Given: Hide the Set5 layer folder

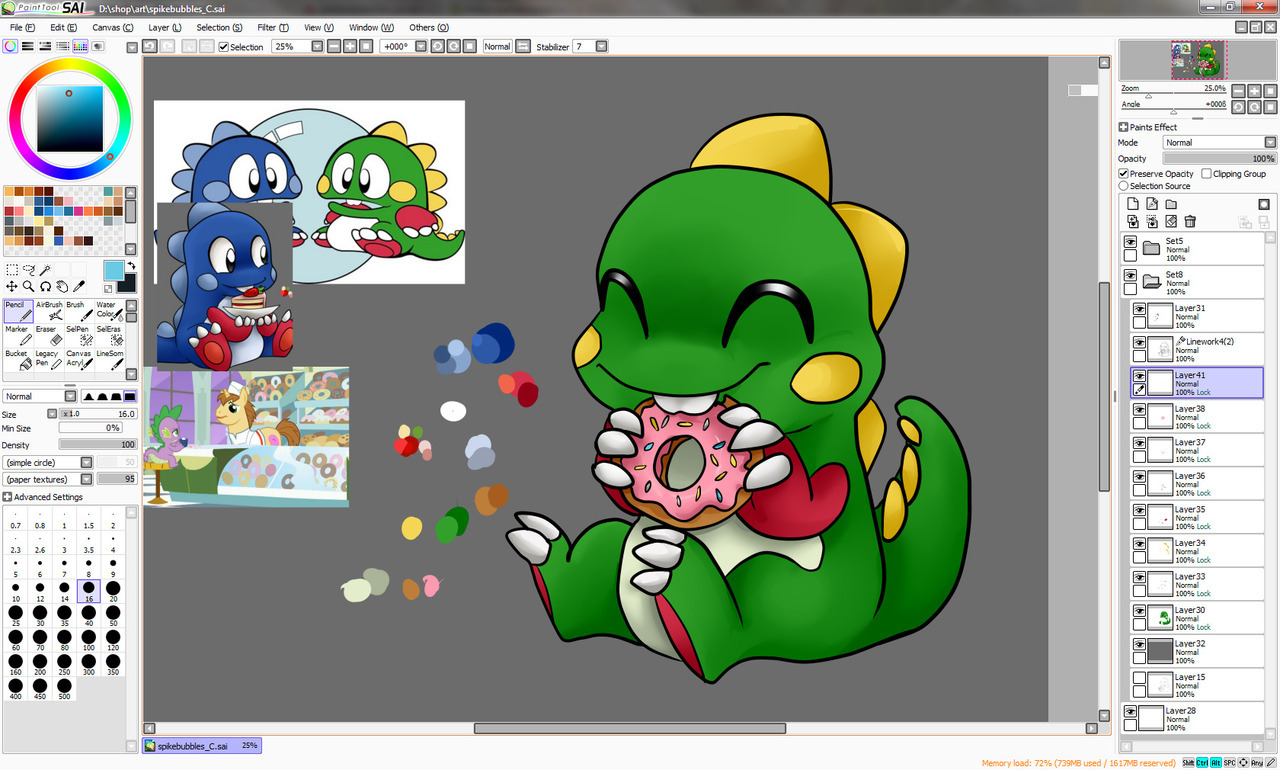Looking at the screenshot, I should (1130, 242).
